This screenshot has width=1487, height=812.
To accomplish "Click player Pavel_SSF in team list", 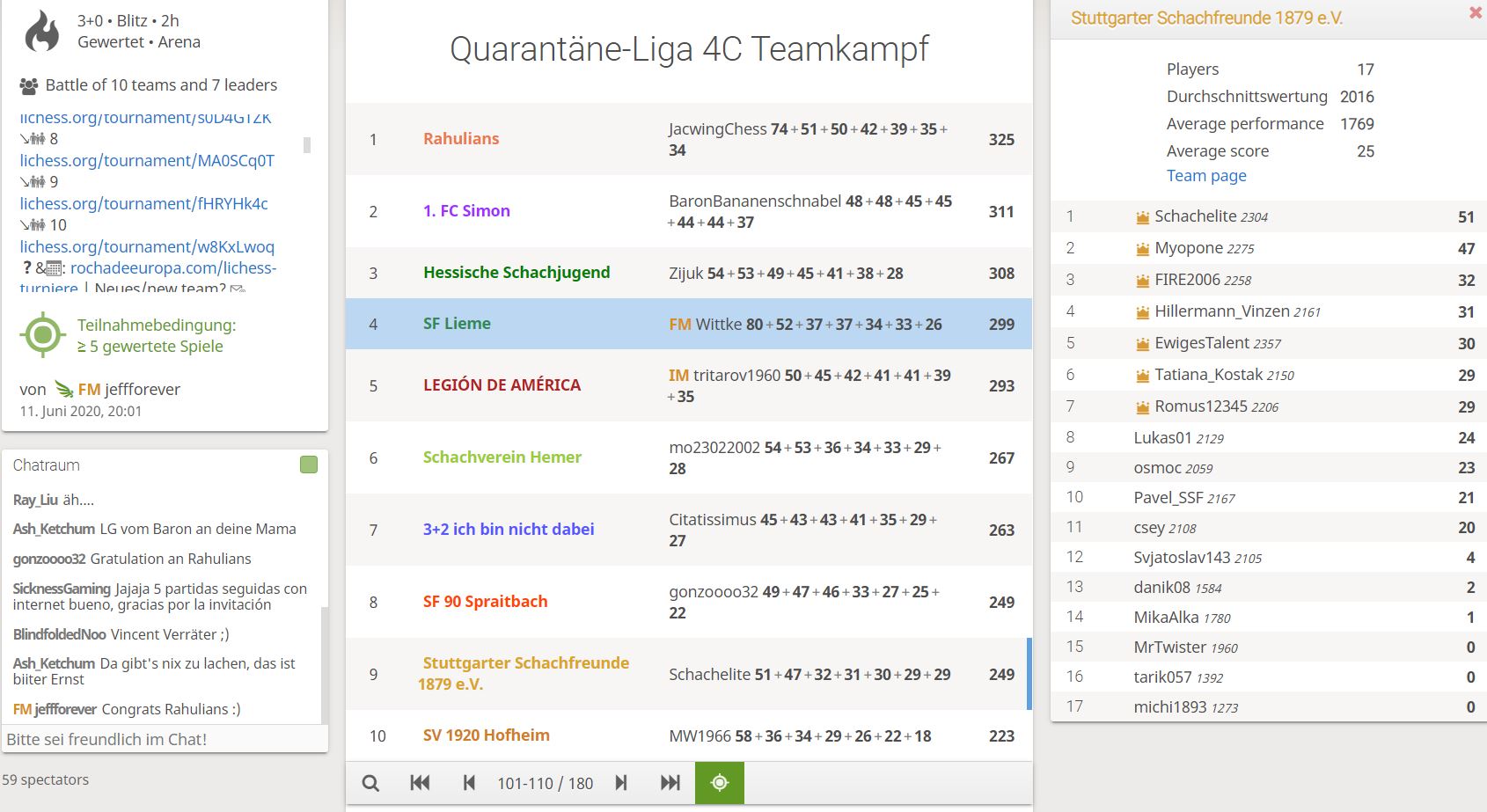I will (x=1168, y=498).
